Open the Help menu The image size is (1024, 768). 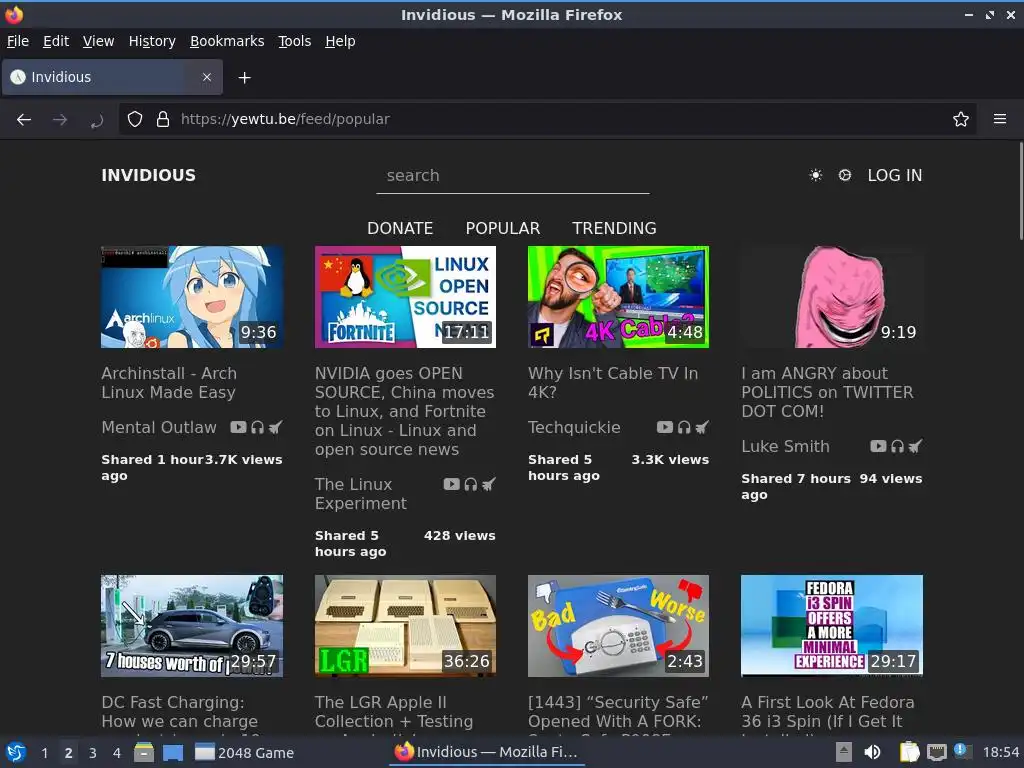click(340, 41)
